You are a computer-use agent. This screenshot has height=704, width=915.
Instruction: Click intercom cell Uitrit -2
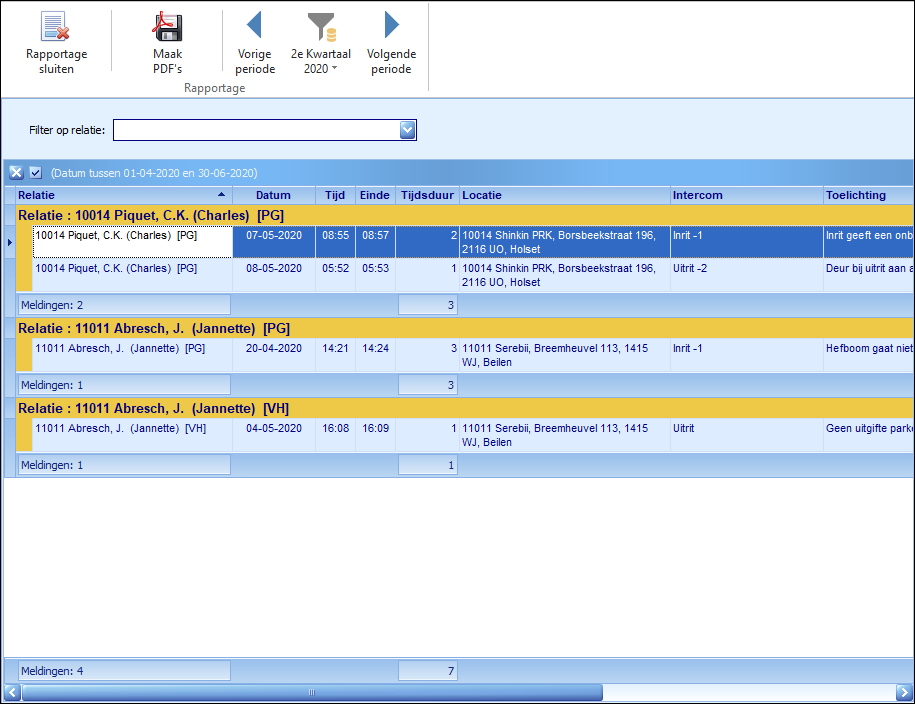(x=746, y=275)
